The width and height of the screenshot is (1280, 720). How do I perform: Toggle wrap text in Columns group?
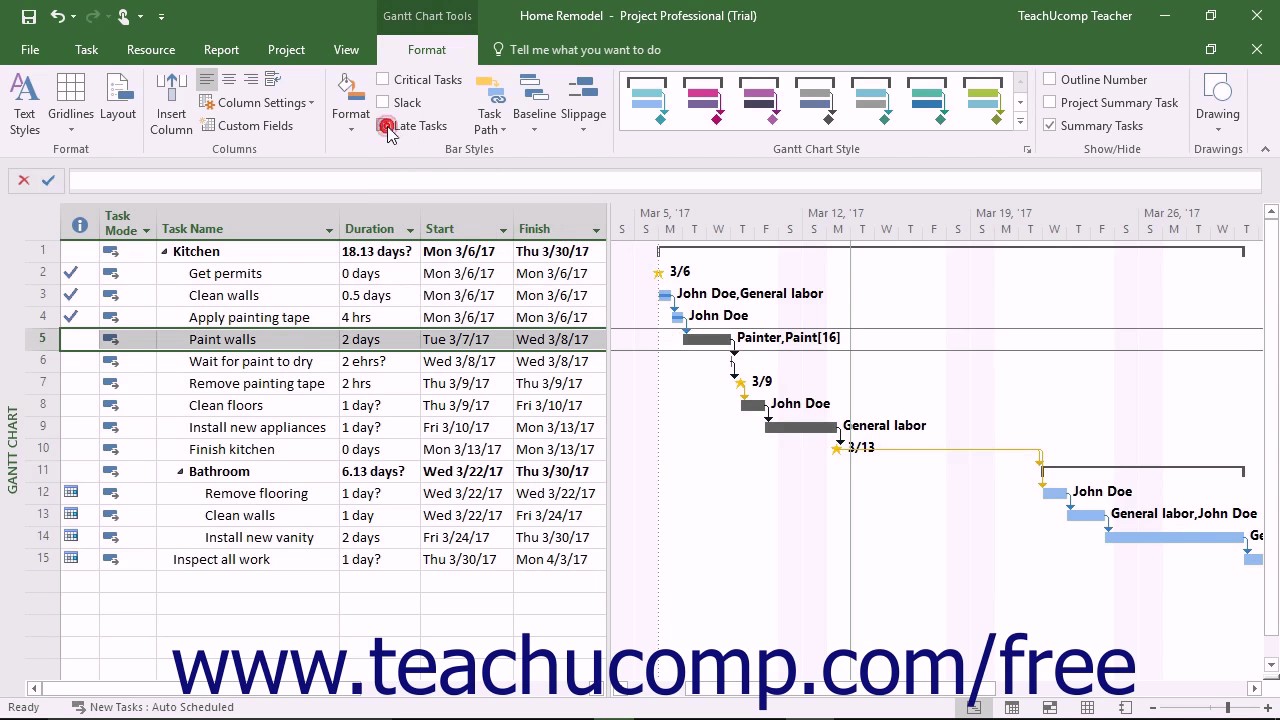(x=275, y=80)
